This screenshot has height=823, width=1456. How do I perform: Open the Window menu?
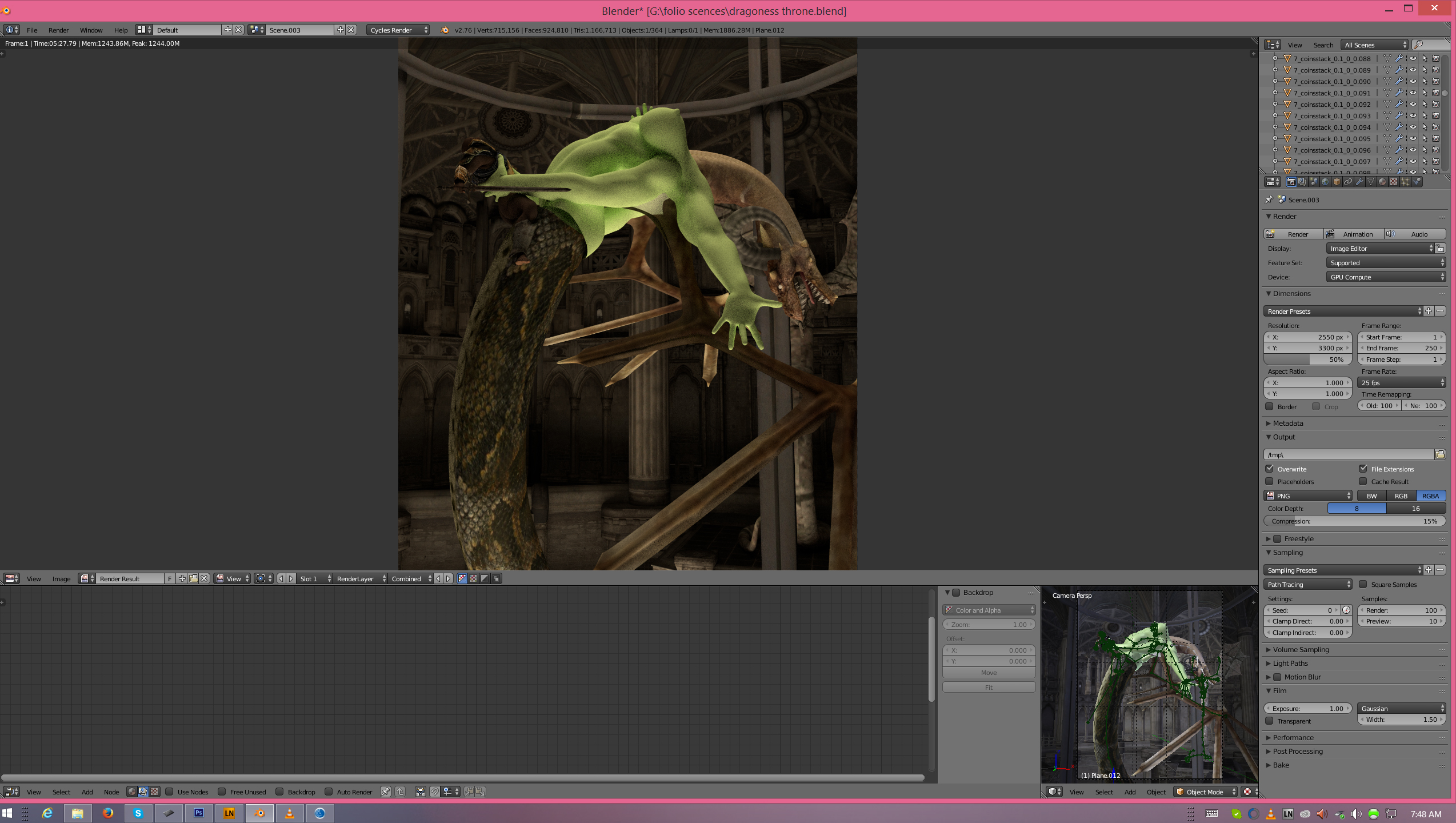coord(91,30)
